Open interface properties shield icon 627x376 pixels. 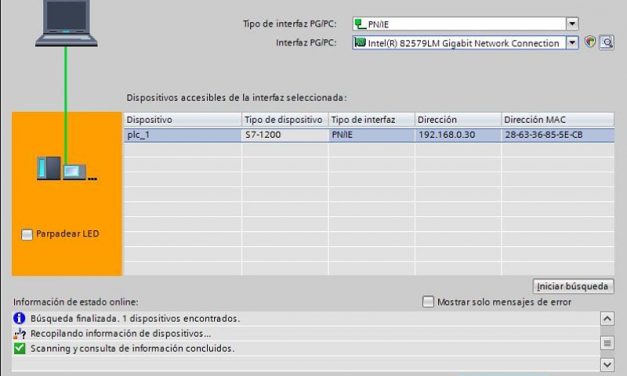click(x=590, y=42)
